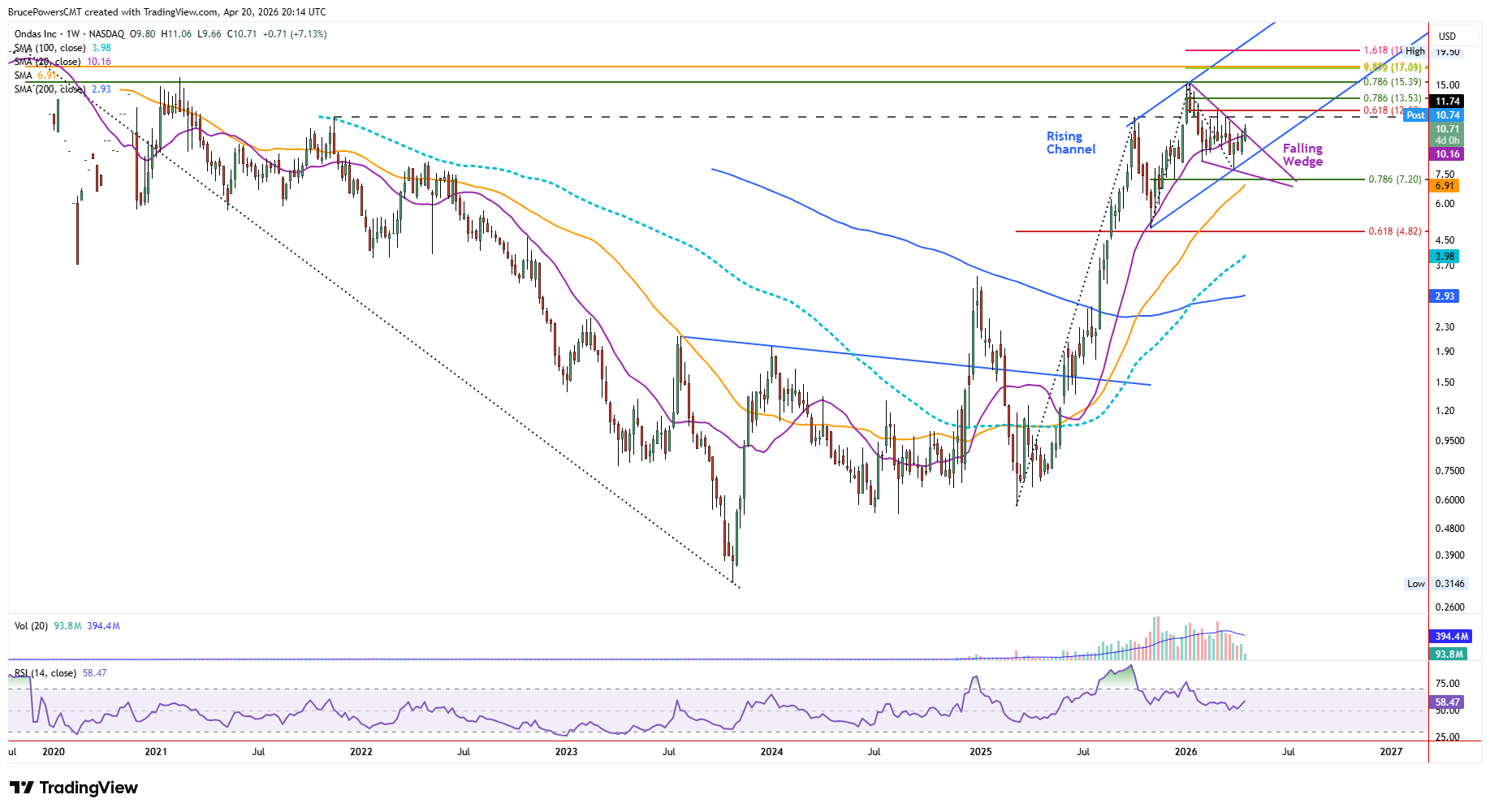Click the 1.50 price axis level

1445,382
